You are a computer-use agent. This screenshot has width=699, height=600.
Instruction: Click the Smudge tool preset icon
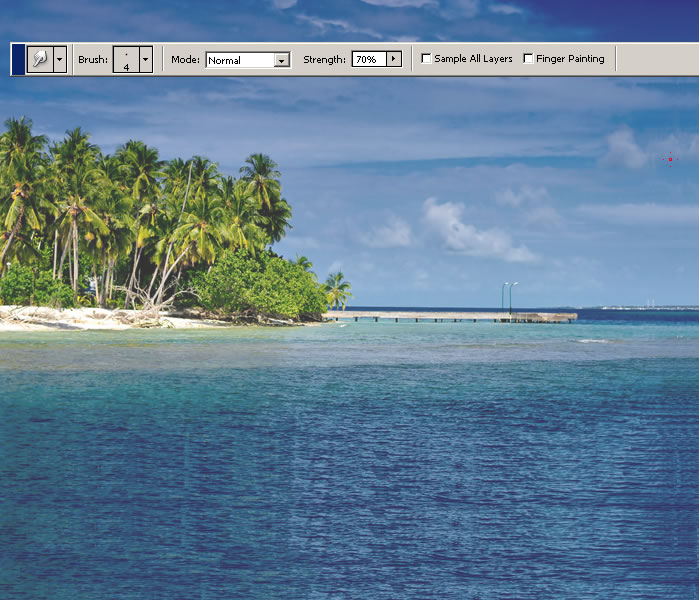pyautogui.click(x=40, y=59)
